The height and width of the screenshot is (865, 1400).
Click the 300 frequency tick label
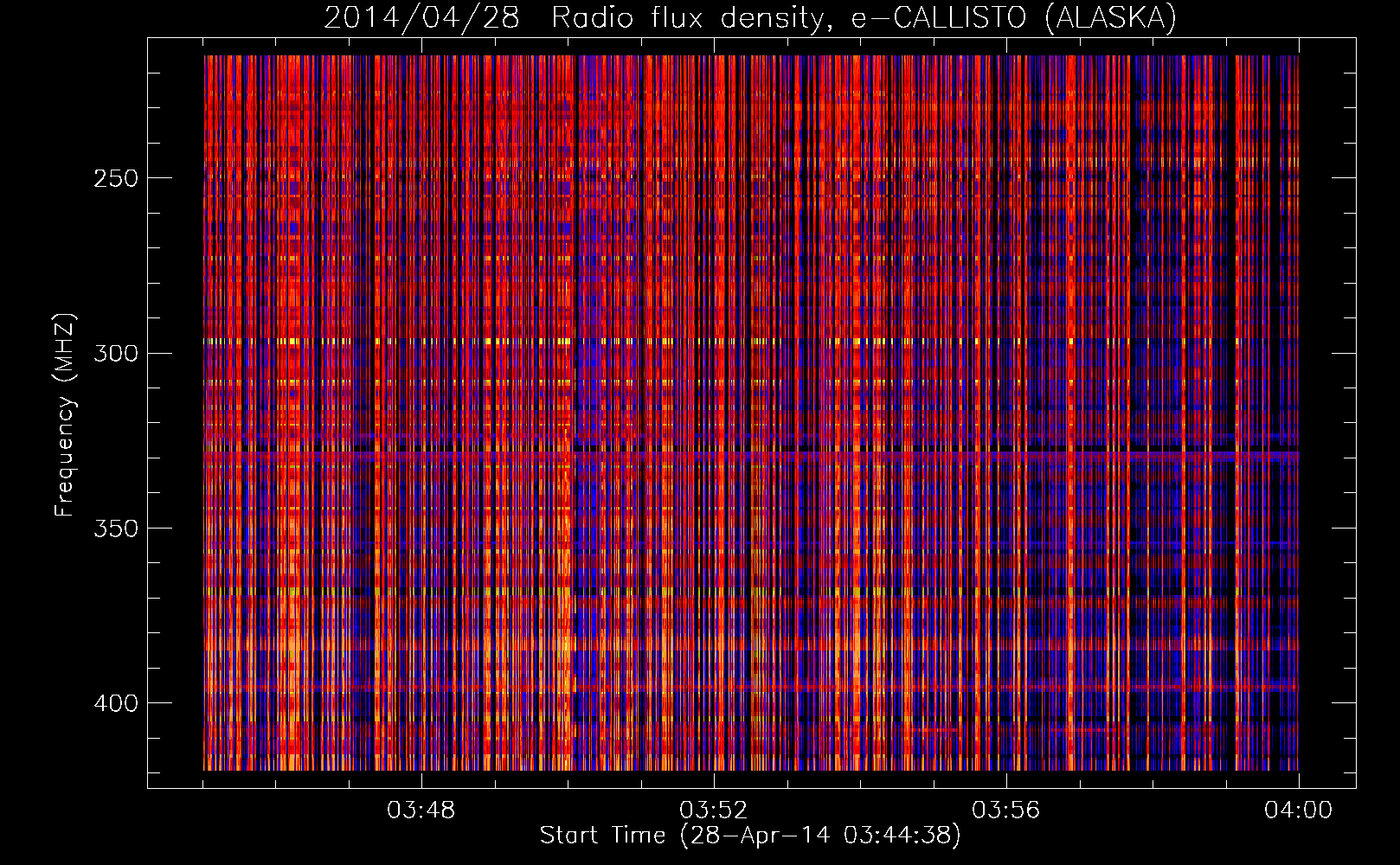pos(115,354)
